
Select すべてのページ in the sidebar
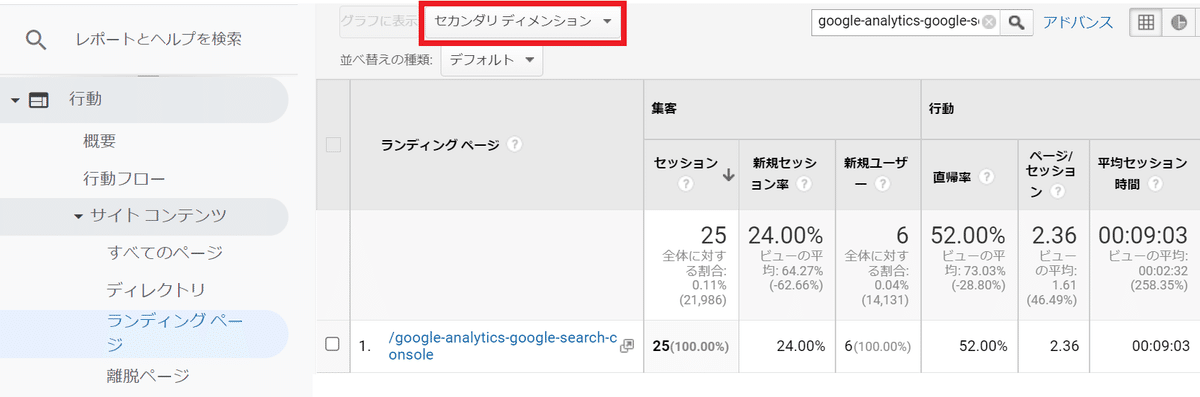[x=164, y=252]
